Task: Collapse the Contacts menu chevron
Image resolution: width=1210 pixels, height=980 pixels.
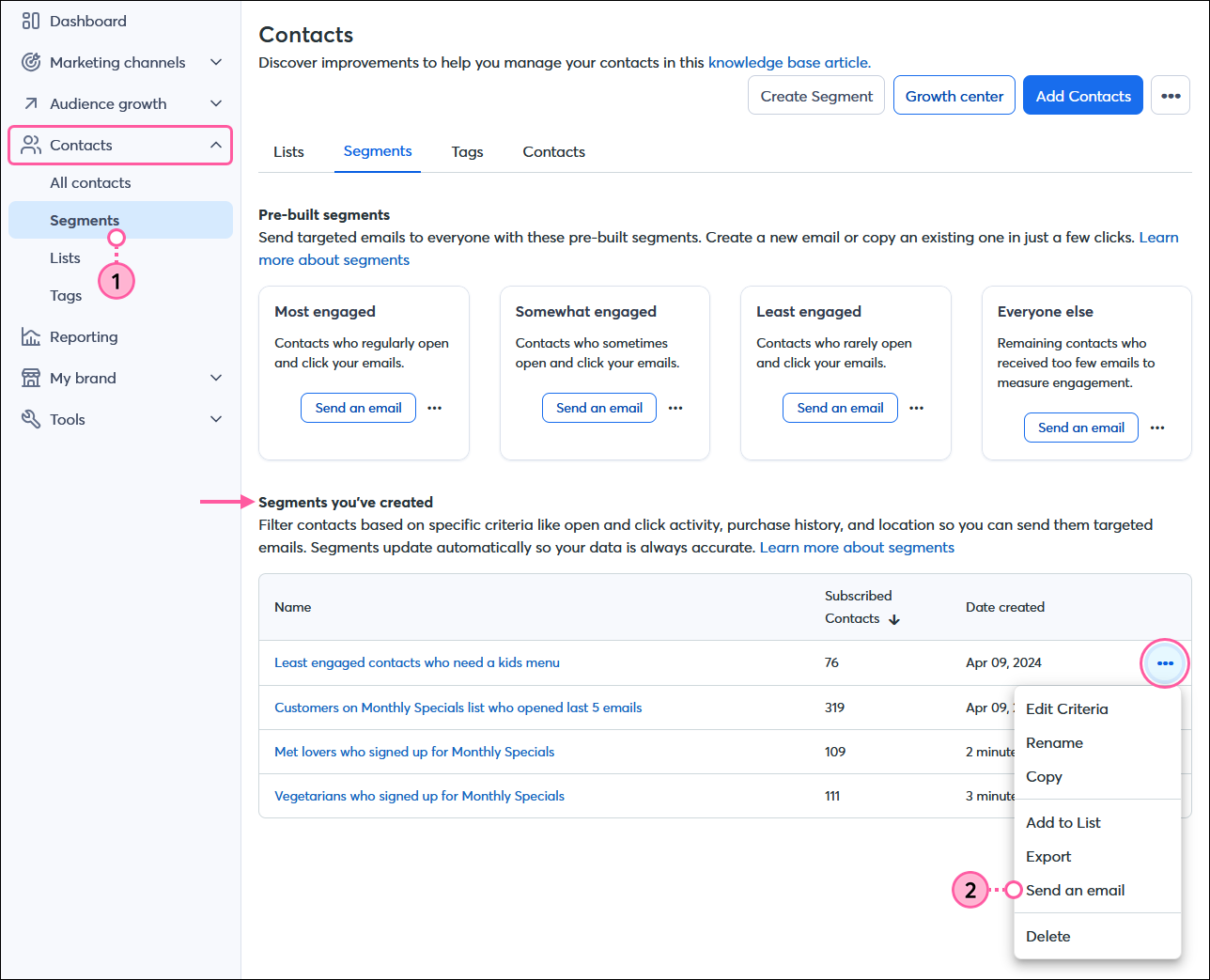Action: [x=216, y=145]
